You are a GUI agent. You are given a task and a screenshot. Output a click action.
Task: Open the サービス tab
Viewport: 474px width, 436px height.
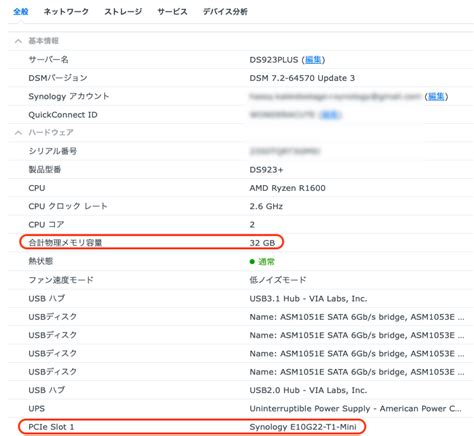(172, 12)
